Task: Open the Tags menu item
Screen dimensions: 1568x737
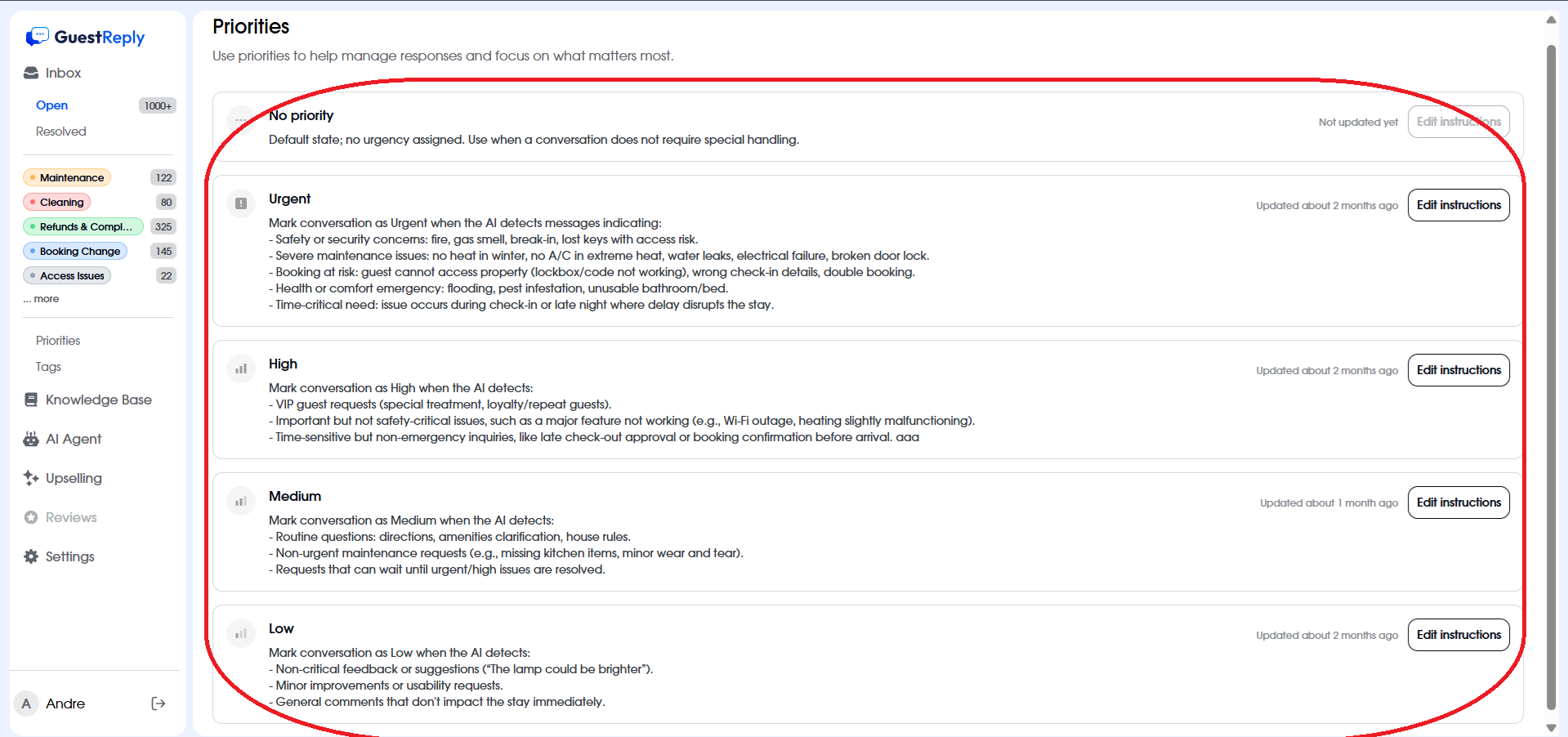Action: (x=48, y=367)
